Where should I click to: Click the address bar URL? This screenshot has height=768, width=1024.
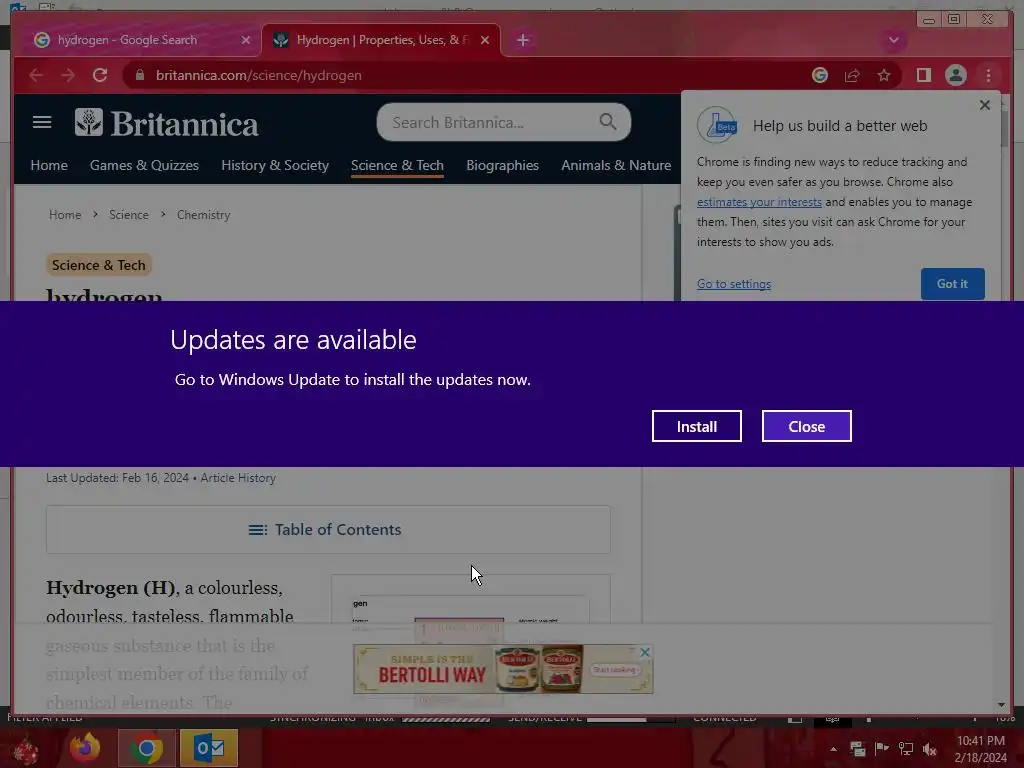259,75
